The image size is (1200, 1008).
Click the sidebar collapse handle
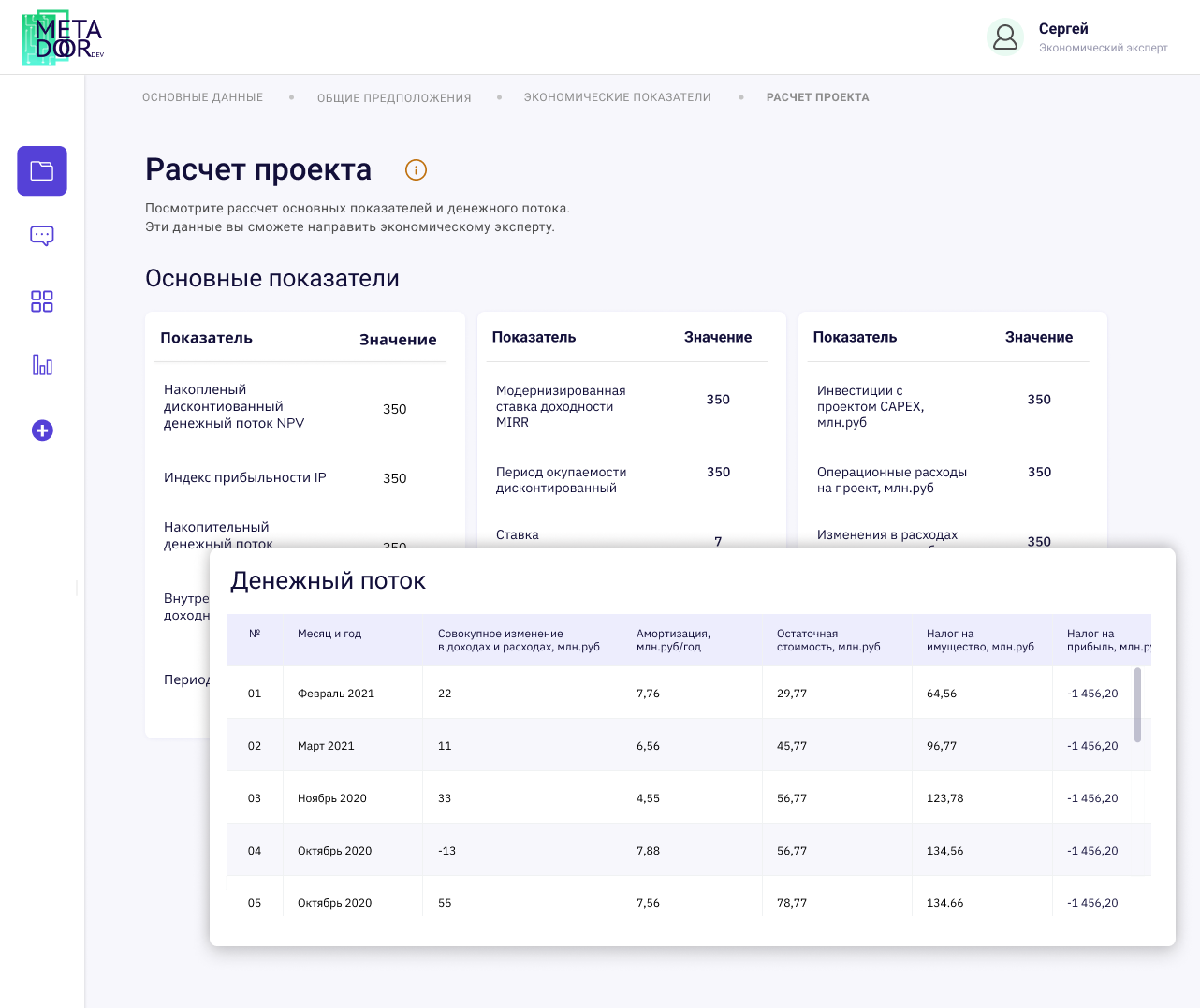[x=79, y=588]
